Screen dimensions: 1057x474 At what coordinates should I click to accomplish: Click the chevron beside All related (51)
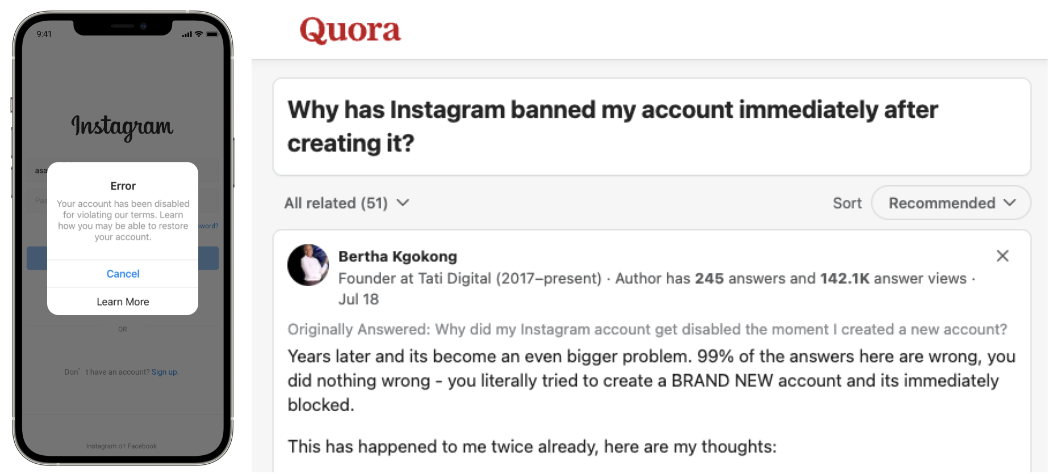[x=403, y=203]
